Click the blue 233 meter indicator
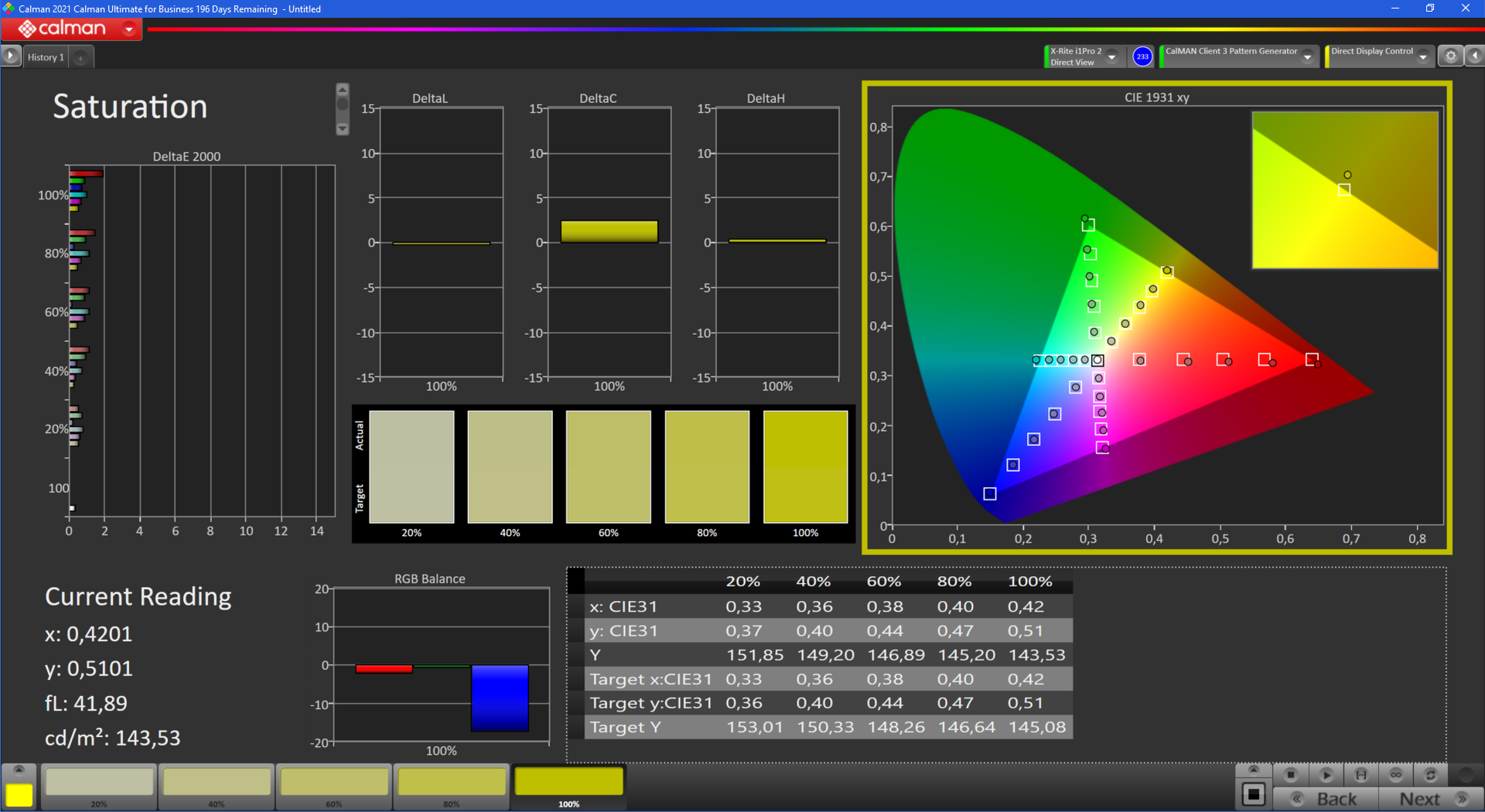The image size is (1485, 812). pos(1142,56)
